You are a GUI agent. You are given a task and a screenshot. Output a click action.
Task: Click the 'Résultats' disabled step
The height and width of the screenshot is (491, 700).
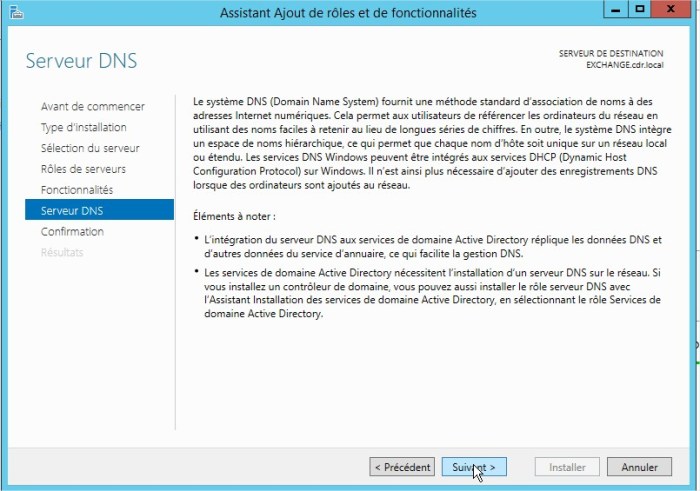(x=62, y=253)
